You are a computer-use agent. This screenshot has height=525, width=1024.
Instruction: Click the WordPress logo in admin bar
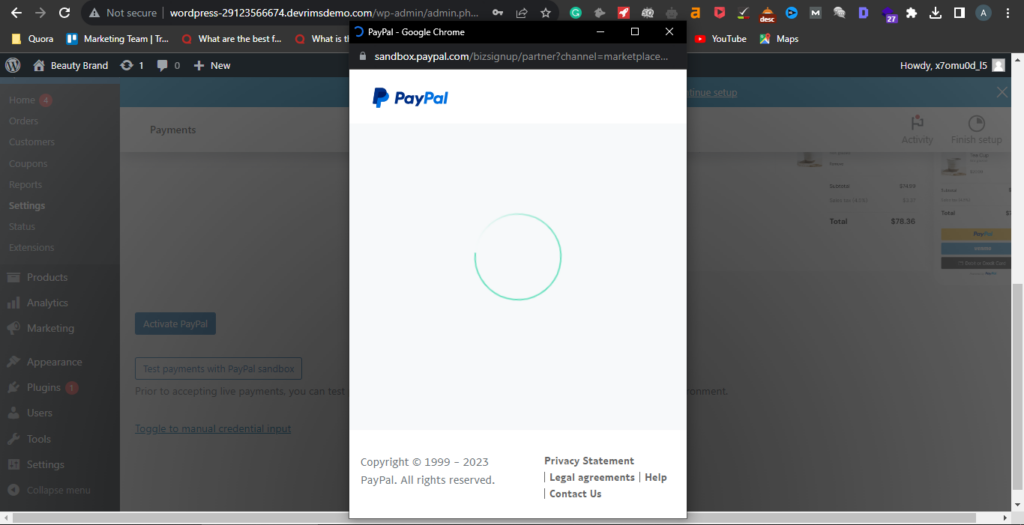pyautogui.click(x=13, y=65)
